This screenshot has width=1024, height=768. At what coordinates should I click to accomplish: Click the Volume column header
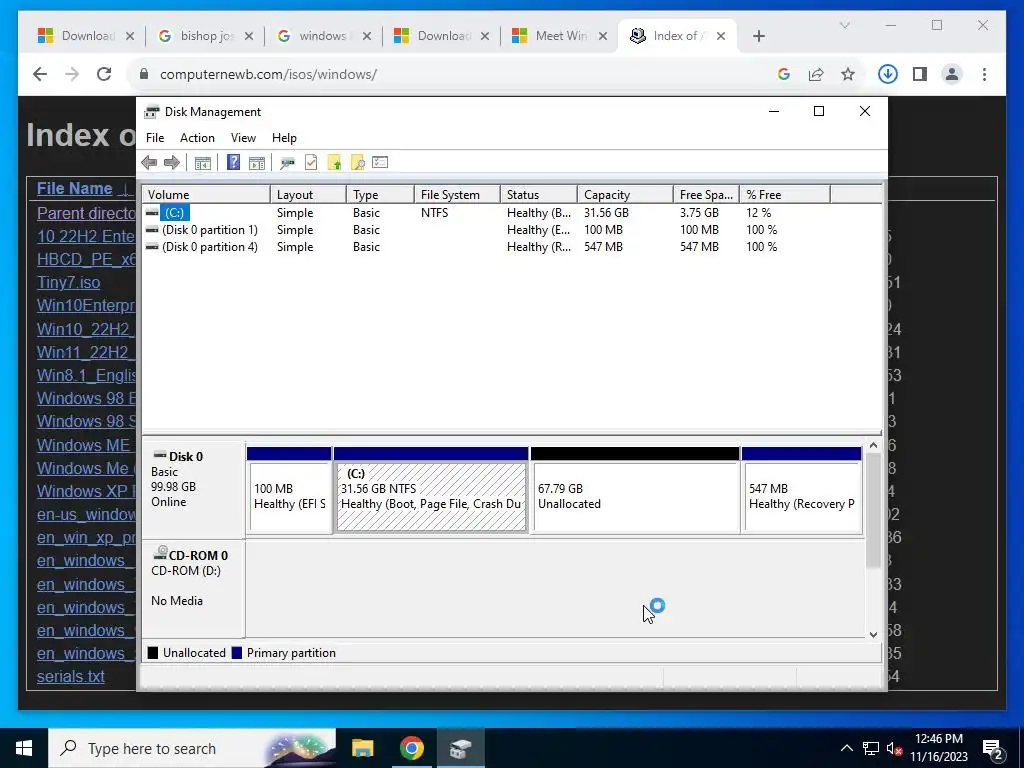(x=206, y=195)
